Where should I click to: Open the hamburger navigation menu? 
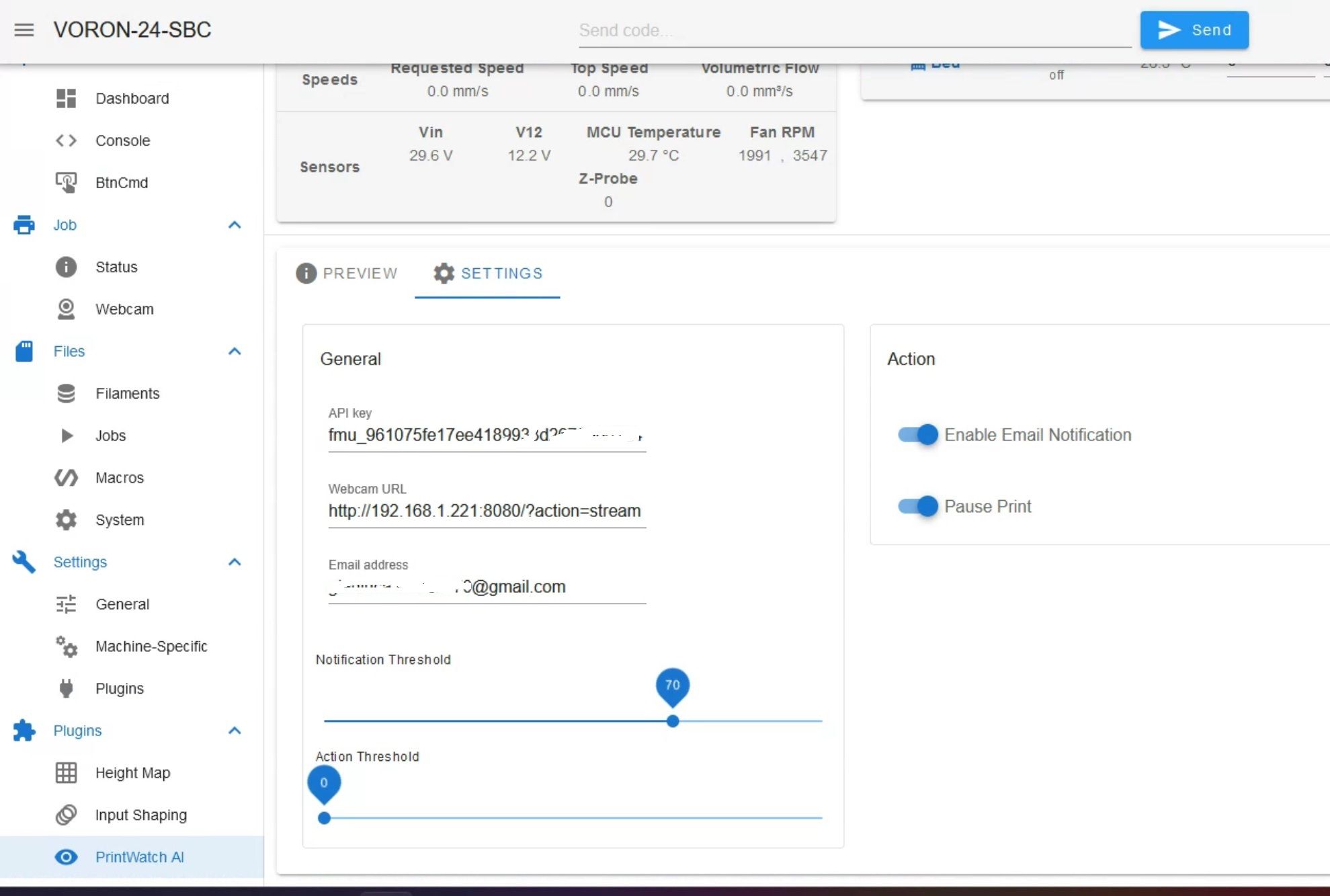point(24,30)
